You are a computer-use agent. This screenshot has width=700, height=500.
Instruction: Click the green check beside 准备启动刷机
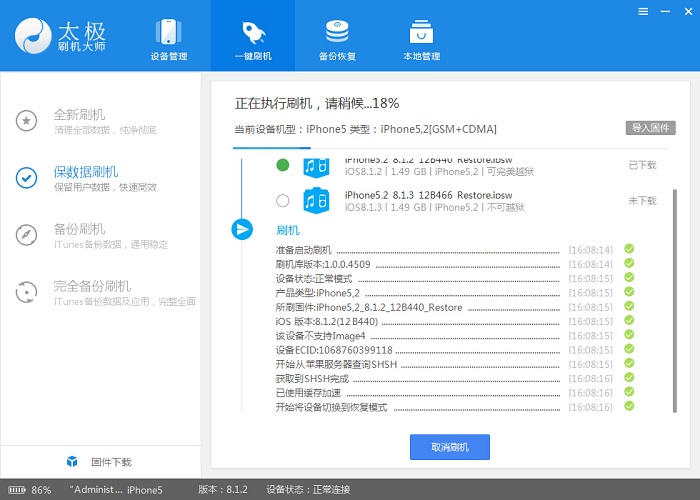coord(629,249)
